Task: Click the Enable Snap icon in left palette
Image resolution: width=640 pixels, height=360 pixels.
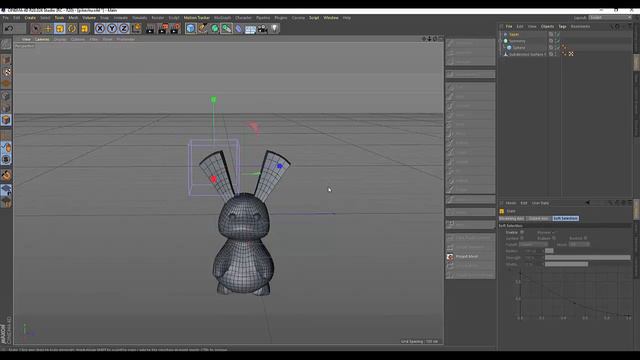Action: 6,176
